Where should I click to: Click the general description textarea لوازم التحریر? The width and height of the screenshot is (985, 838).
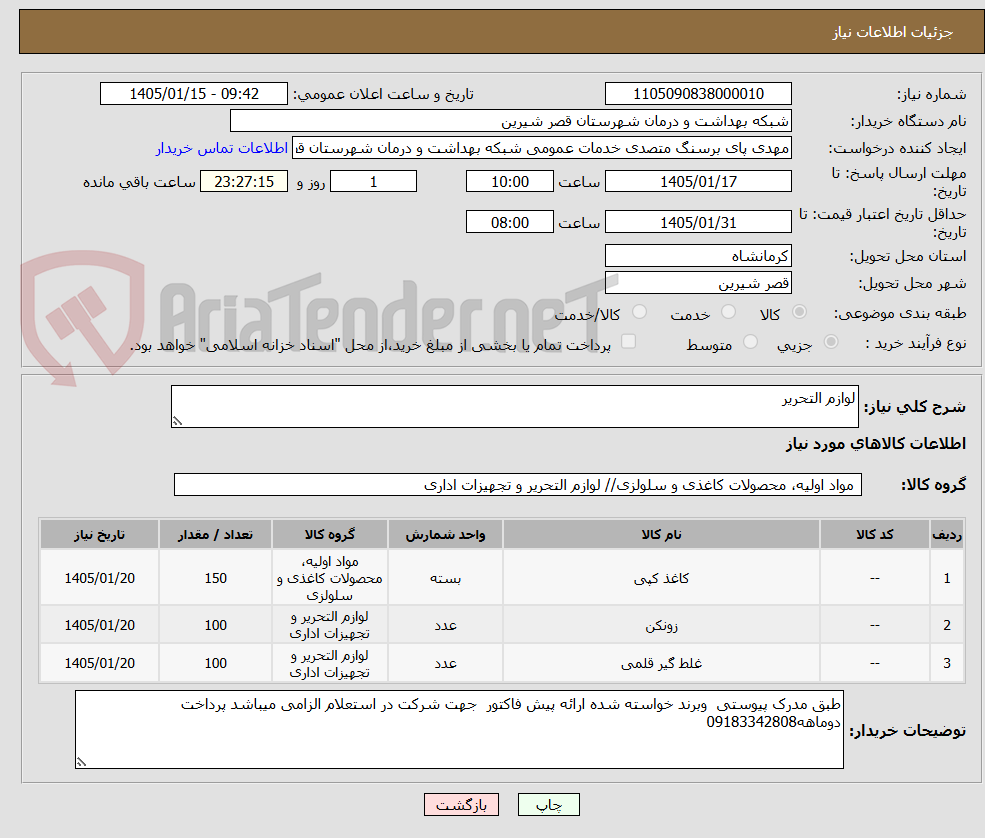click(x=514, y=406)
